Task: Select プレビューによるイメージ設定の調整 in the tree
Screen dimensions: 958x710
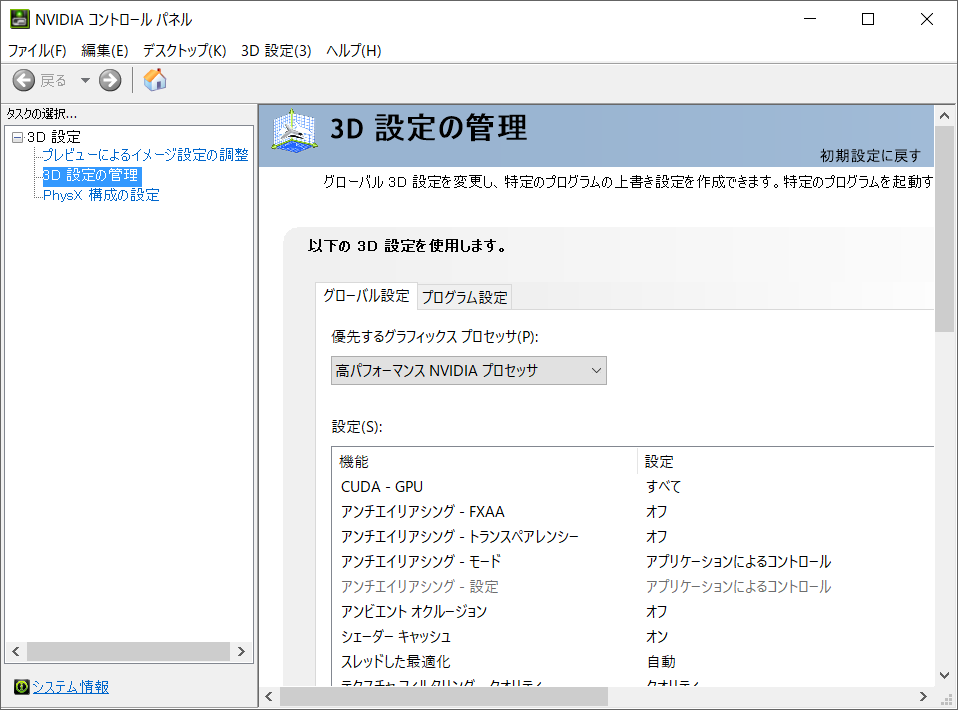Action: 145,155
